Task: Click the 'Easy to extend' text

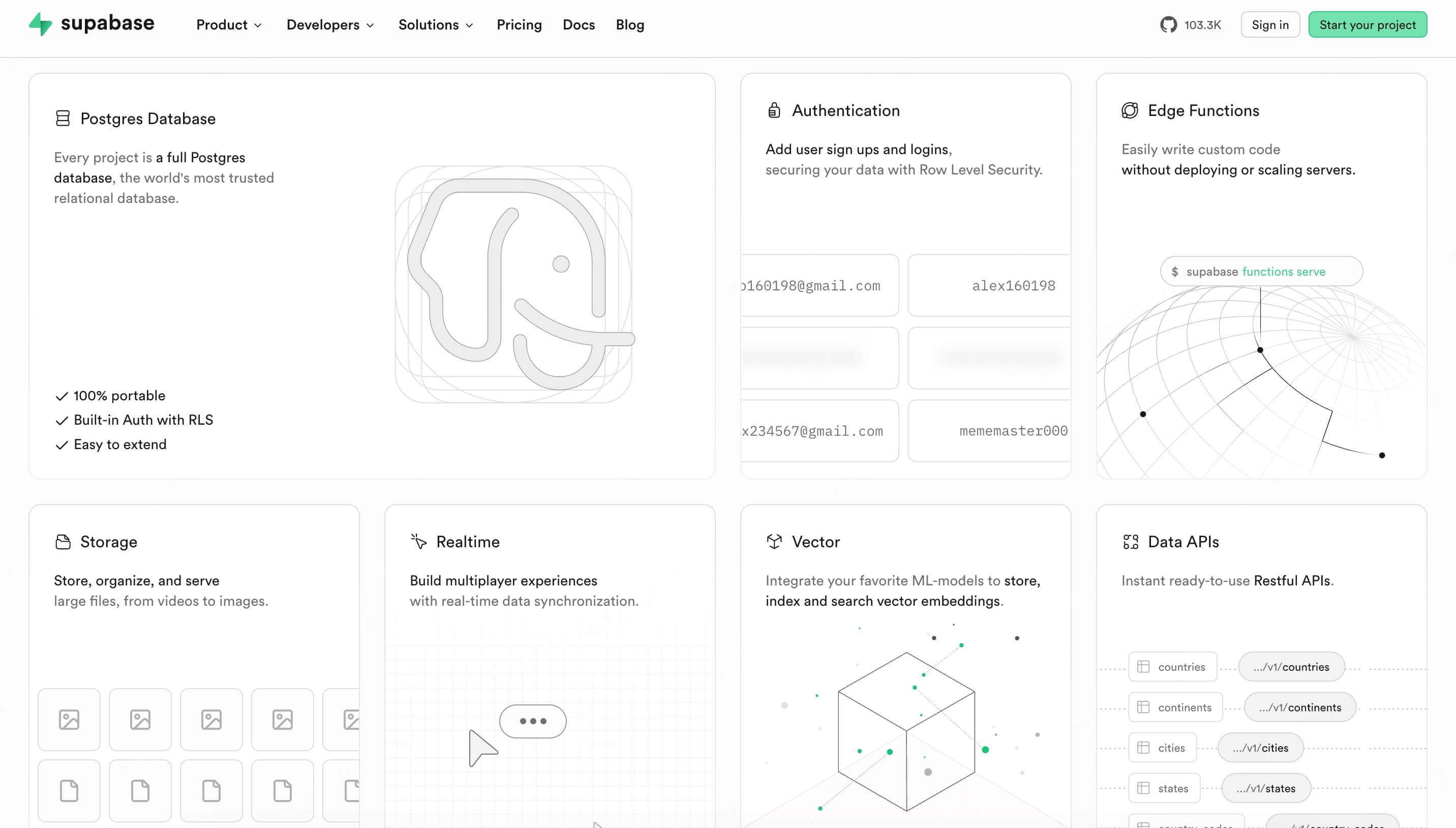Action: pyautogui.click(x=120, y=444)
